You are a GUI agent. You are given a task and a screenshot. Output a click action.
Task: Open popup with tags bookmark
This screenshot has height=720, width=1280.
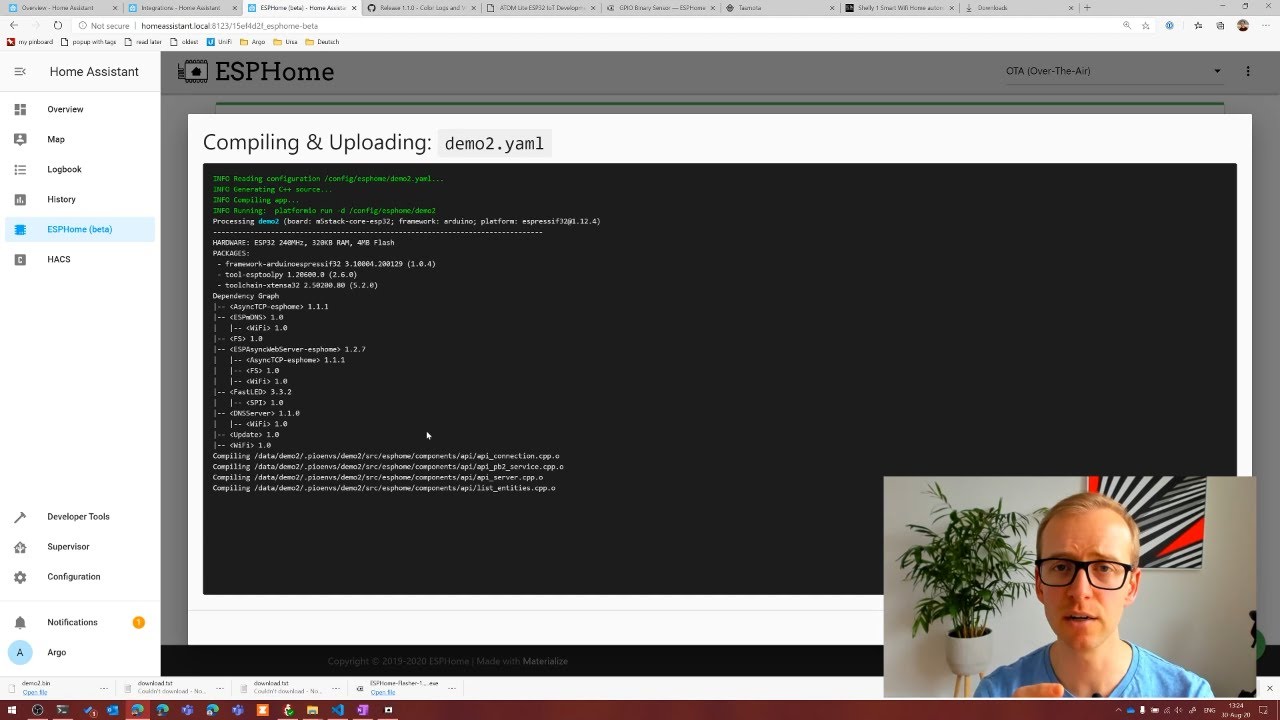pos(88,42)
